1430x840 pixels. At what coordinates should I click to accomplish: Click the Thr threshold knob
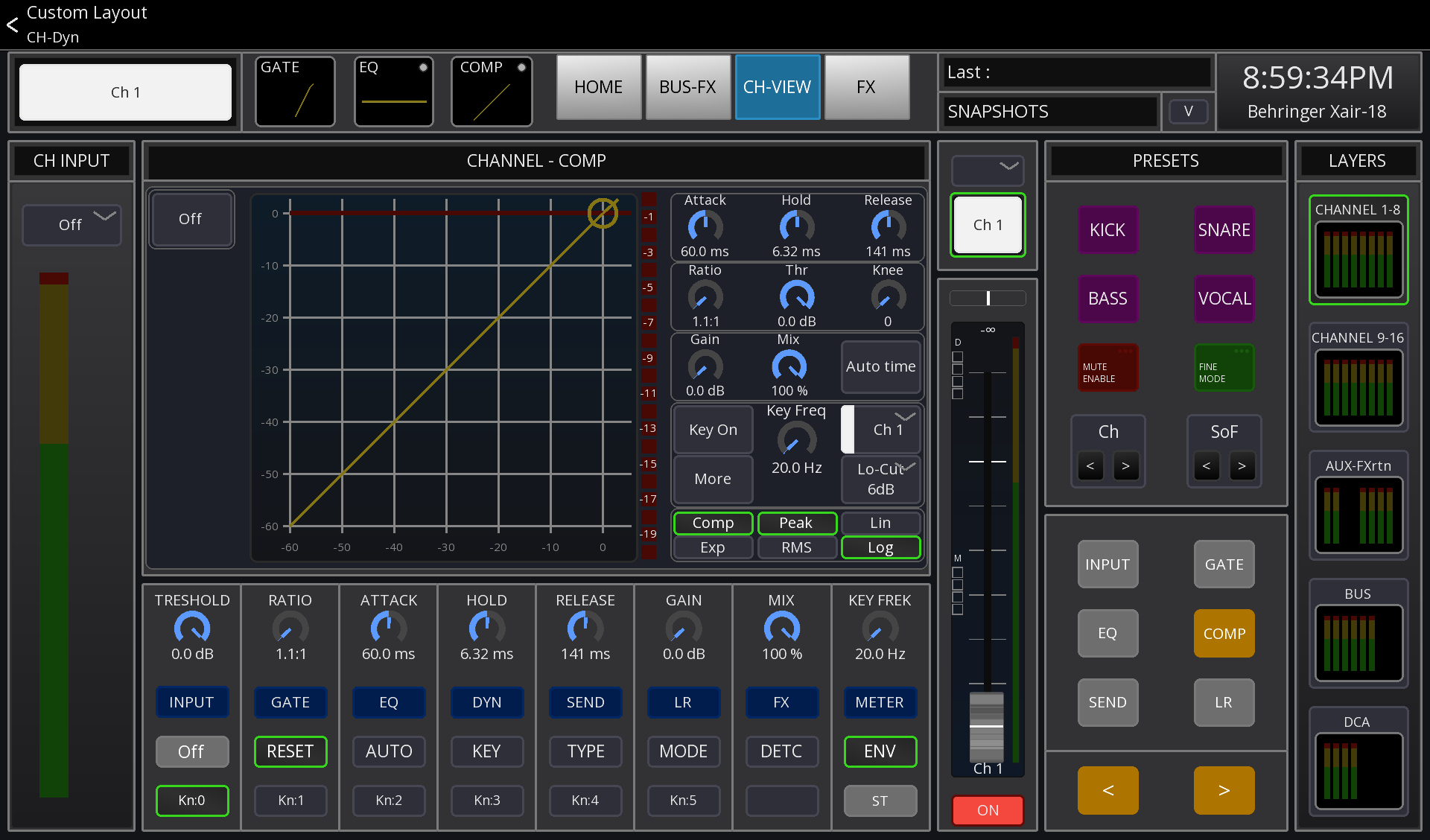(796, 296)
